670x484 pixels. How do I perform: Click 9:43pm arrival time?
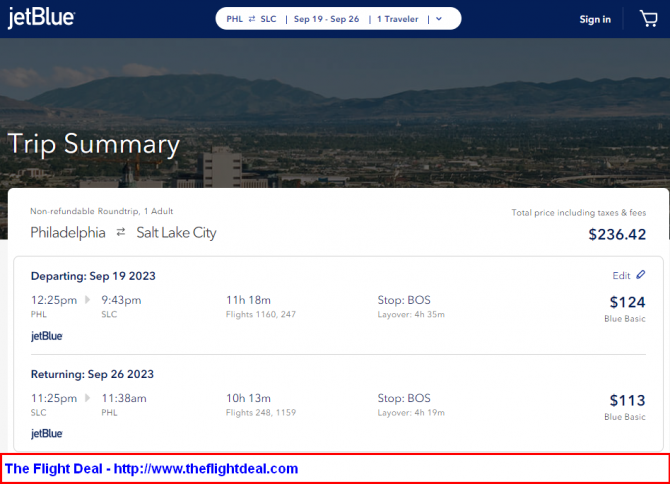121,300
